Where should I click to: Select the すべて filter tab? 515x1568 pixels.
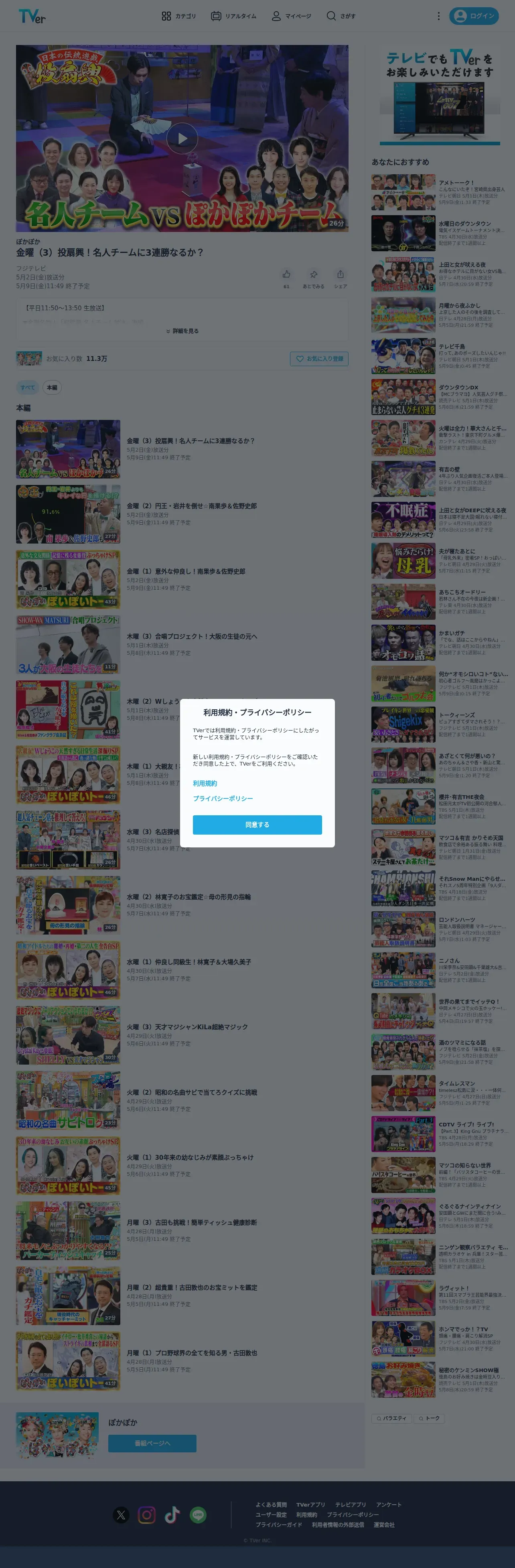tap(27, 388)
